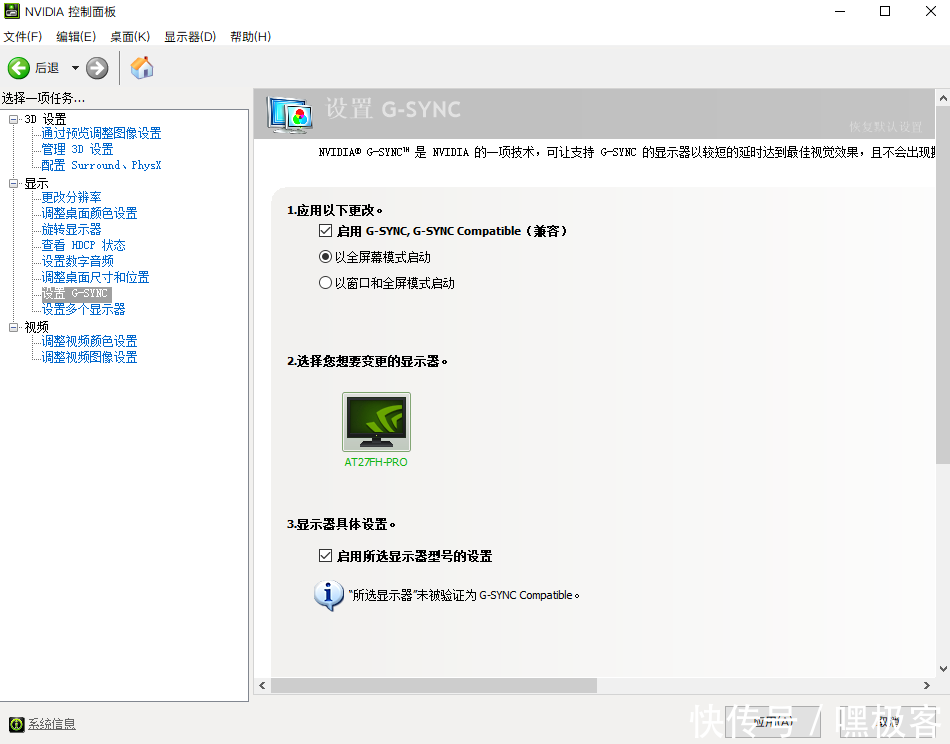Image resolution: width=950 pixels, height=744 pixels.
Task: Open 设置多个显示器
Action: click(83, 310)
